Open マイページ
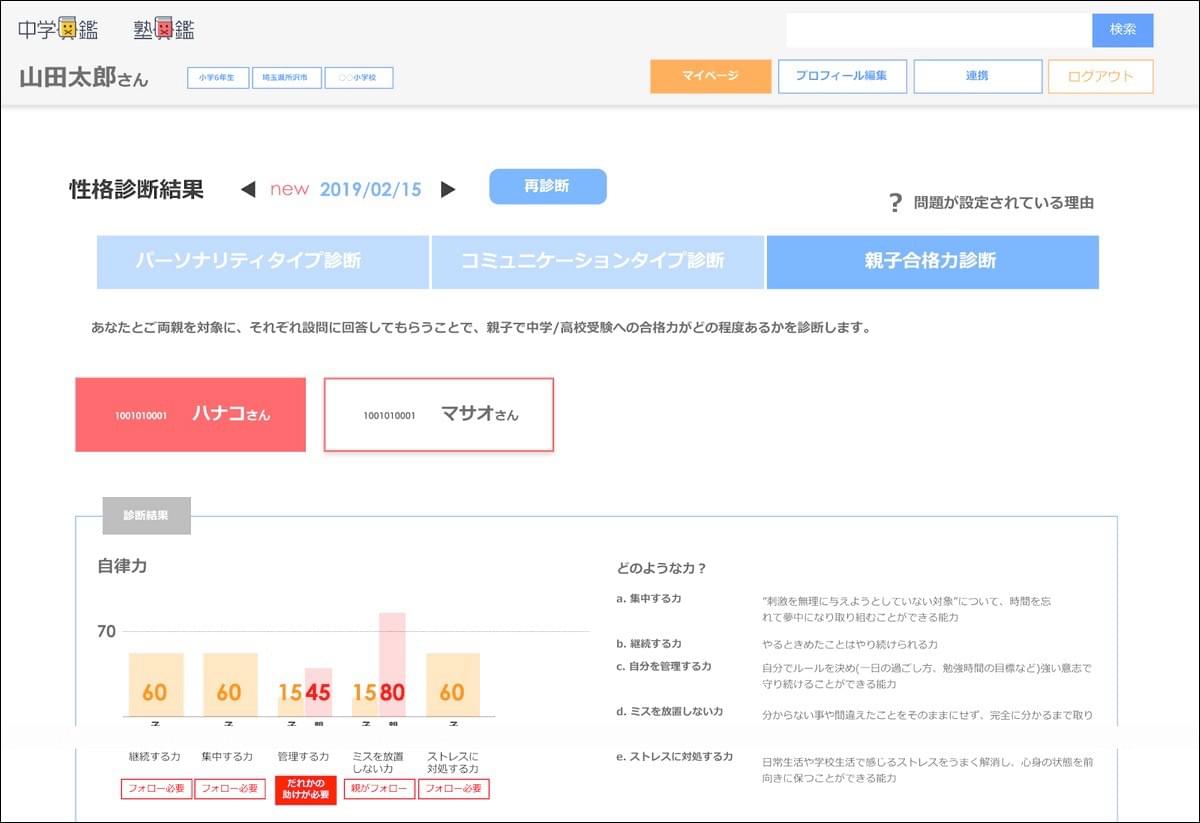Image resolution: width=1200 pixels, height=823 pixels. (710, 77)
